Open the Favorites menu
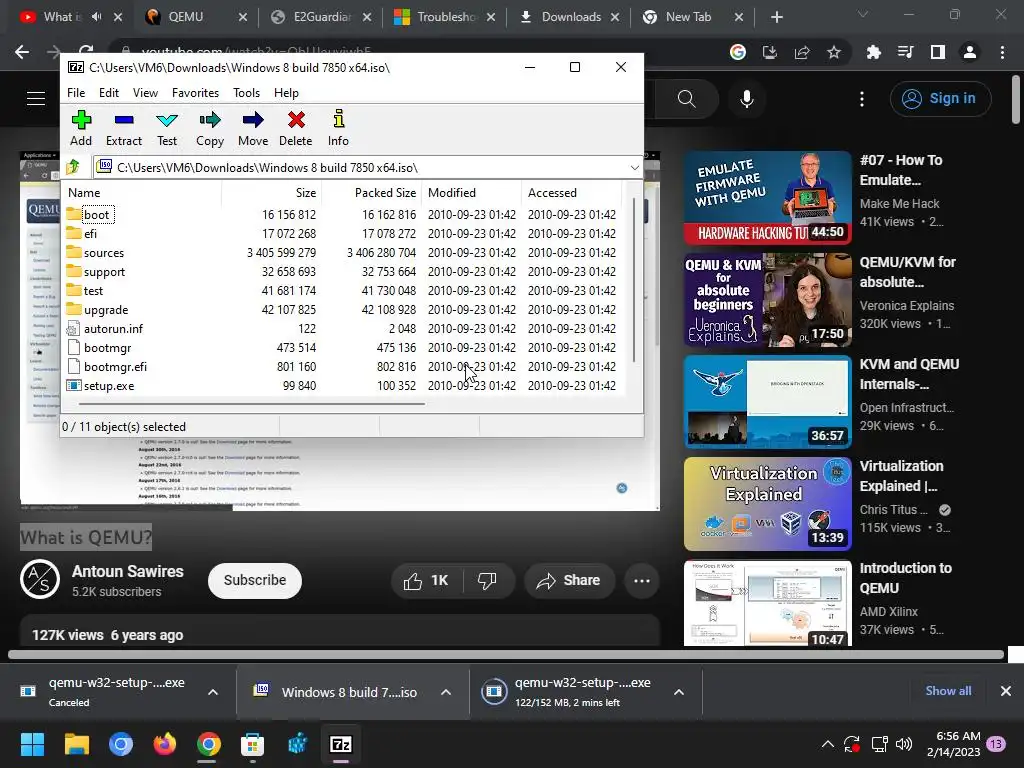The image size is (1024, 768). (x=195, y=93)
